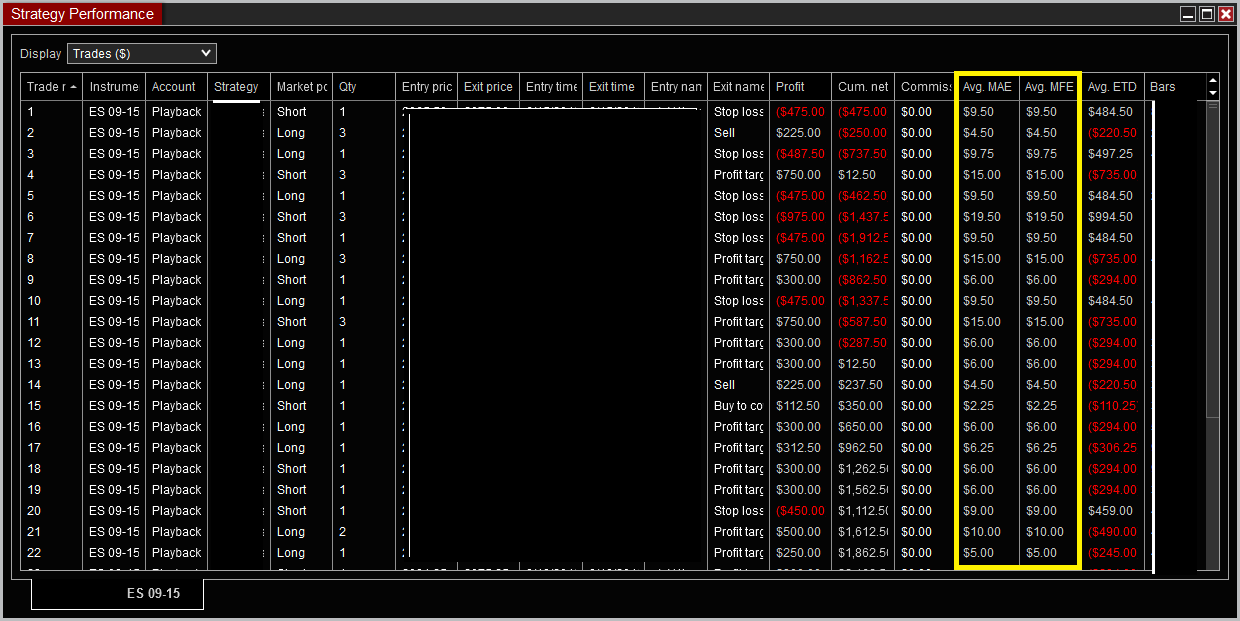Click the Avg. MFE column header

[x=1050, y=87]
